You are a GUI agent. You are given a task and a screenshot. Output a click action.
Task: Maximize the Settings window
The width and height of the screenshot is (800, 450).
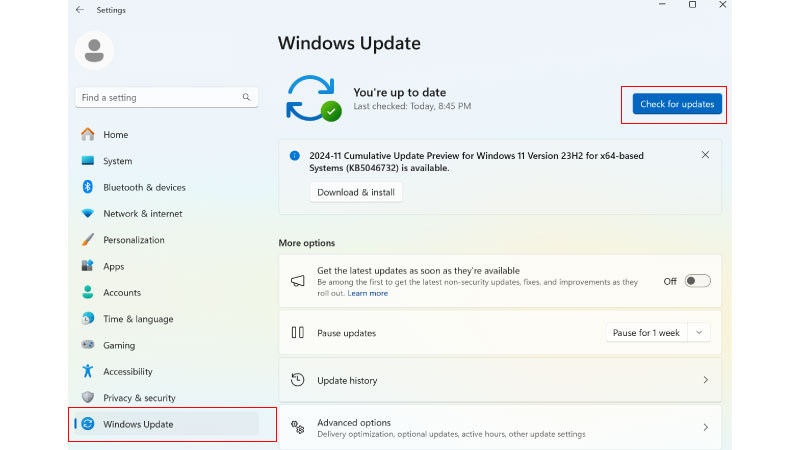[x=692, y=5]
